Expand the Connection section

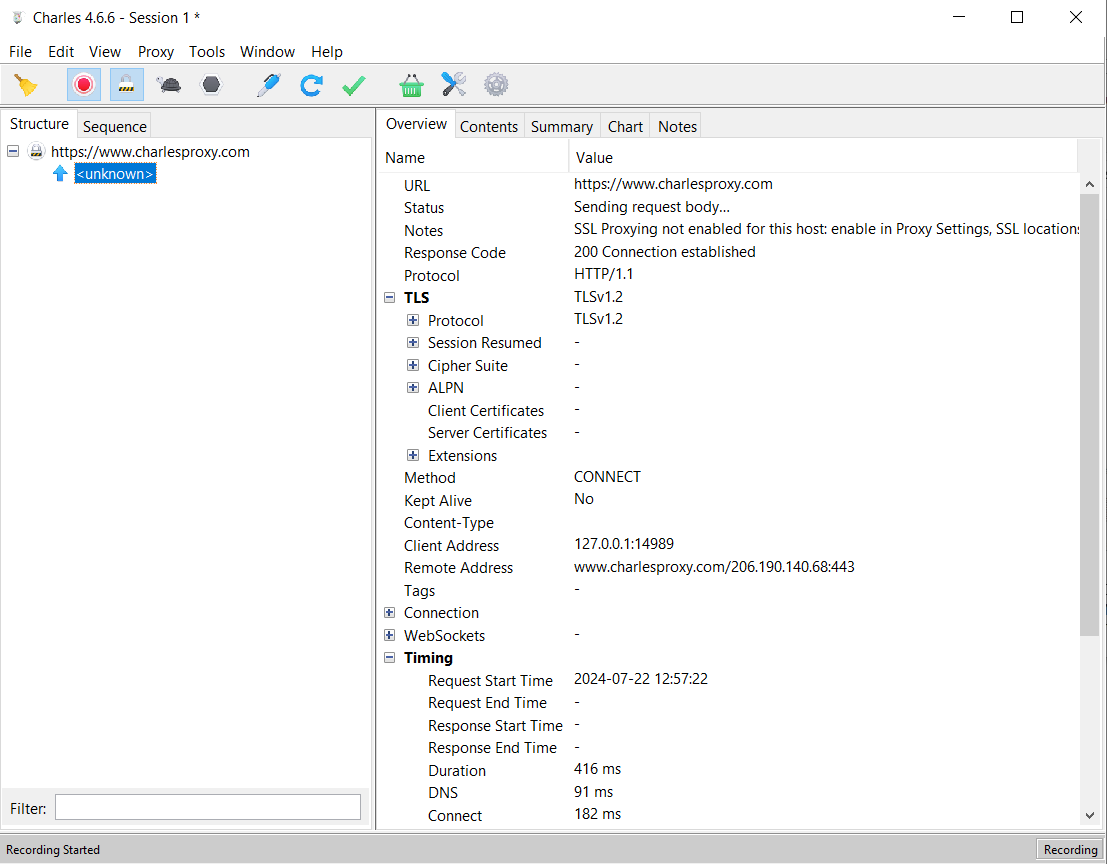(x=389, y=612)
